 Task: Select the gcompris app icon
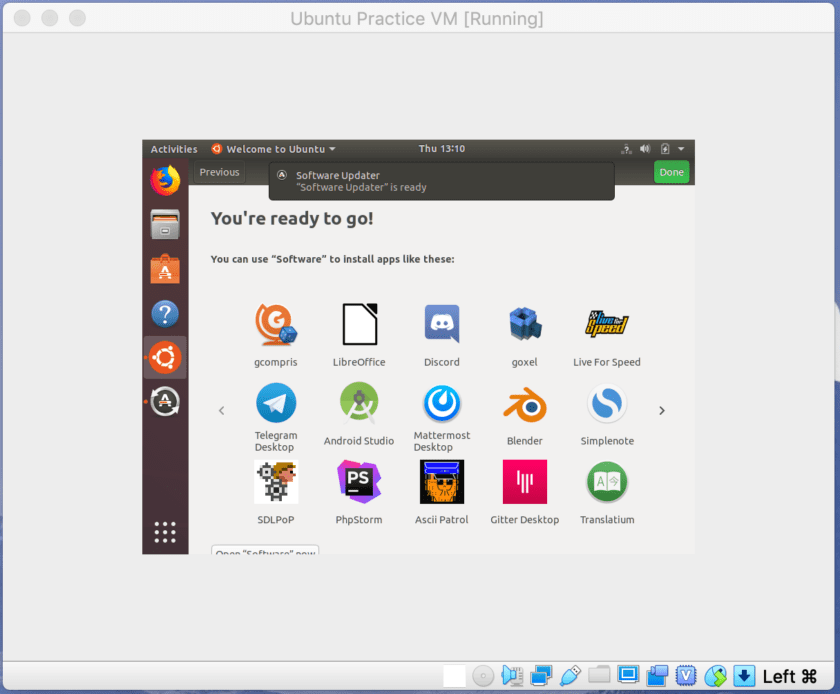[x=276, y=325]
